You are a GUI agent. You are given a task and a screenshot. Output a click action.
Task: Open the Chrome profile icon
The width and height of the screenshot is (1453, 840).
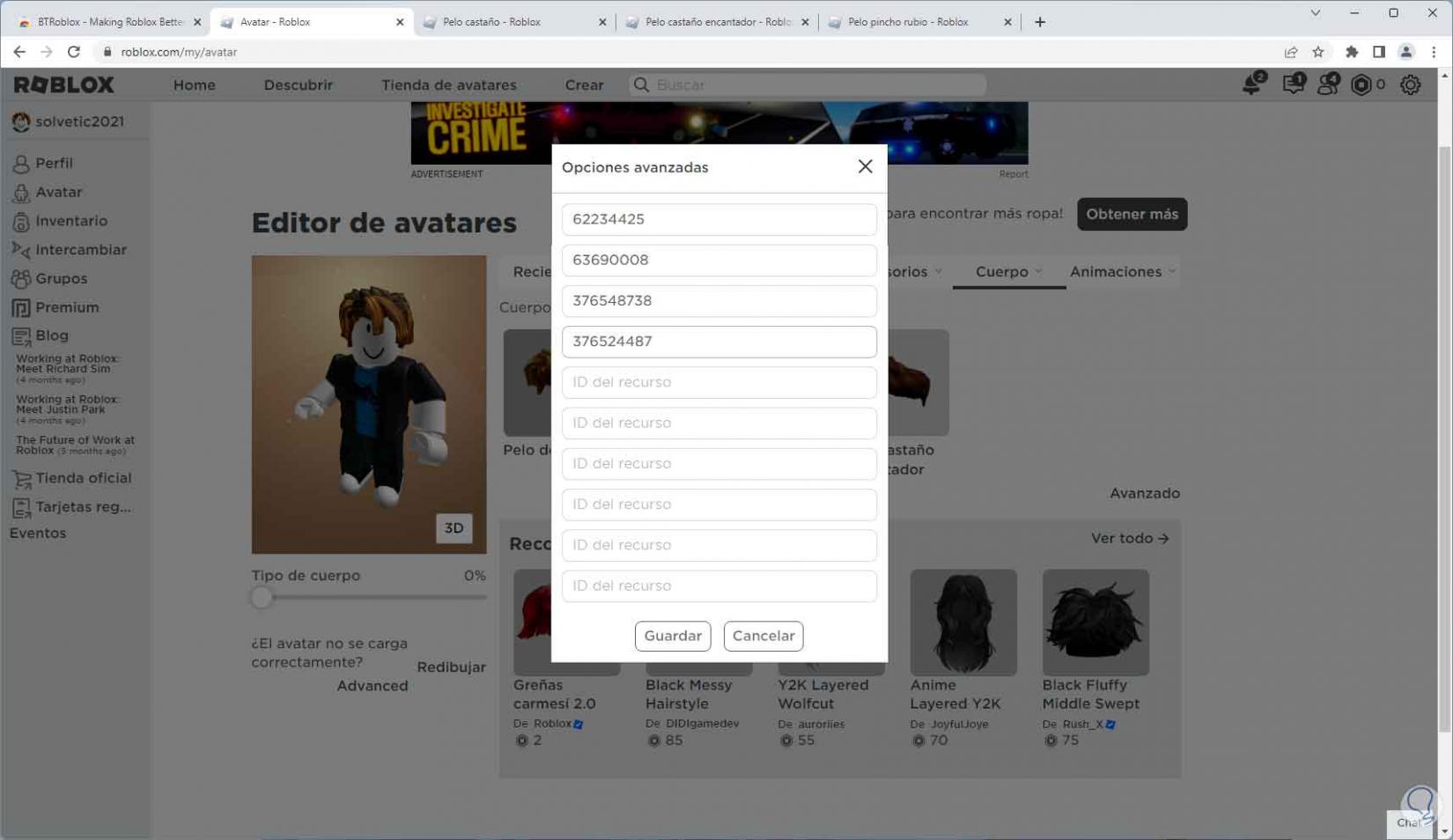point(1406,52)
